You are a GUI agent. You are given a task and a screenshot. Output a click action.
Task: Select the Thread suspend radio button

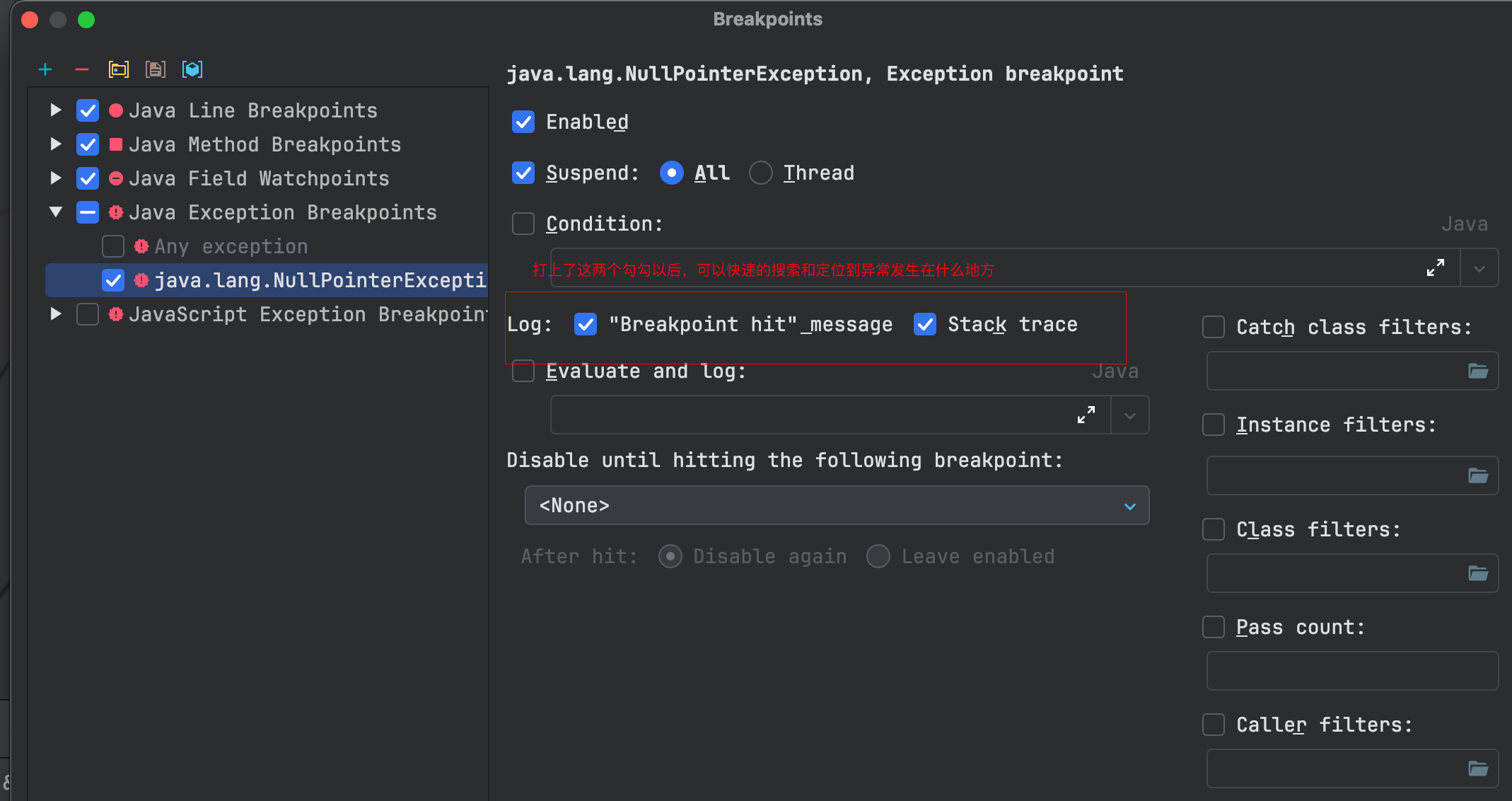(761, 173)
